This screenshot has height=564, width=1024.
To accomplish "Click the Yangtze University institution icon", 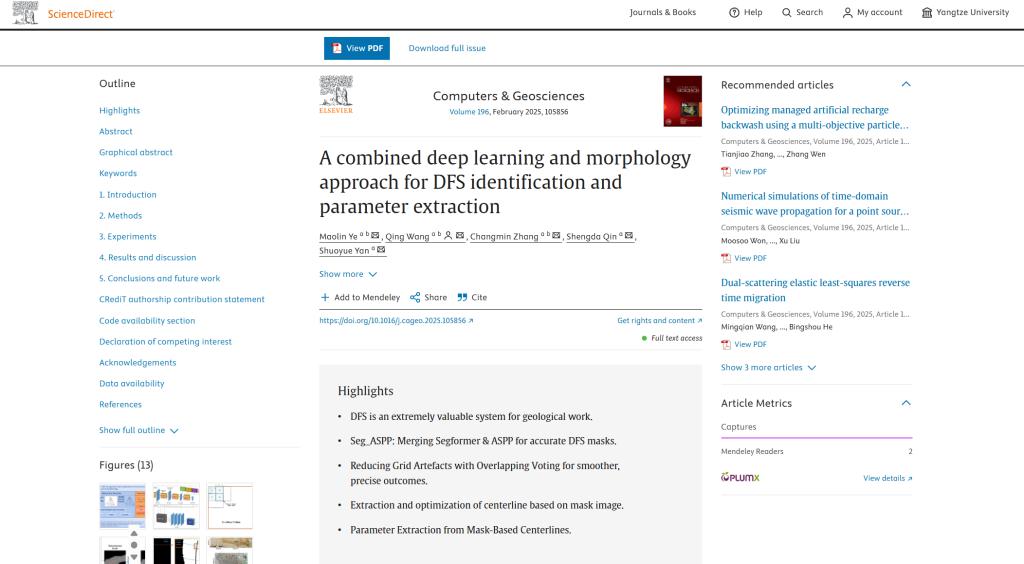I will [x=927, y=13].
